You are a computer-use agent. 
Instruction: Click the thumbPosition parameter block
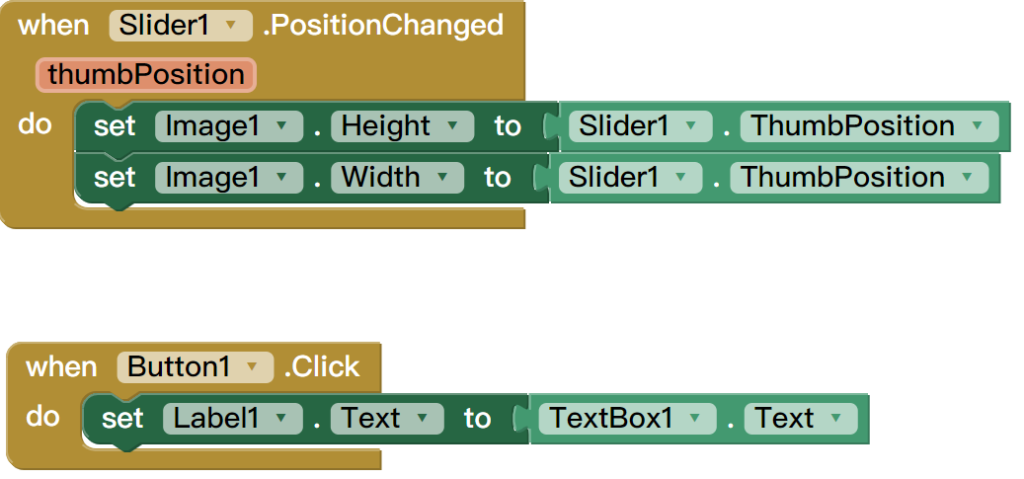(x=146, y=75)
